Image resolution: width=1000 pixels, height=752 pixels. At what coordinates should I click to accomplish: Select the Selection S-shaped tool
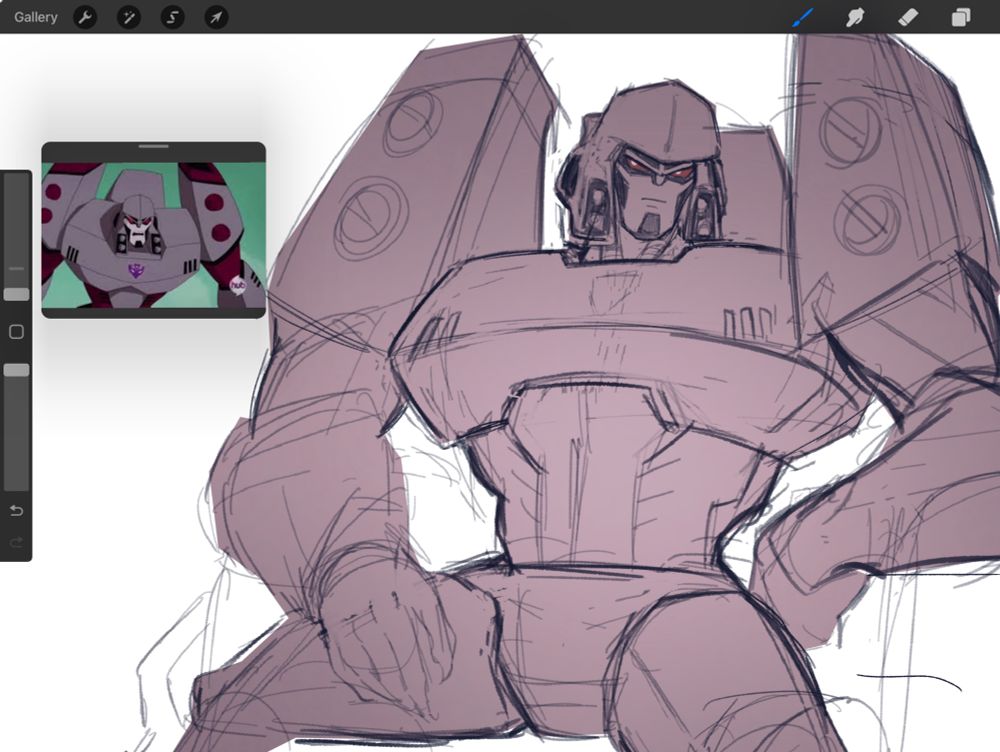[x=172, y=17]
